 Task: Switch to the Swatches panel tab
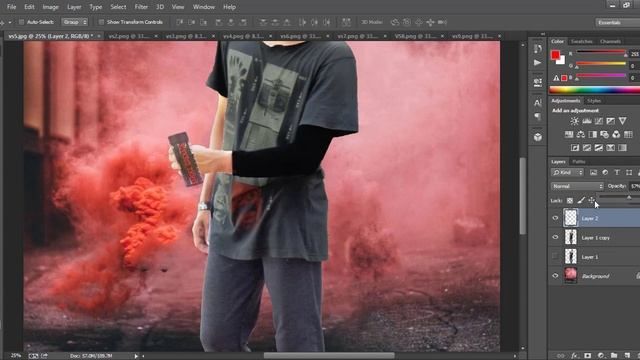tap(582, 42)
